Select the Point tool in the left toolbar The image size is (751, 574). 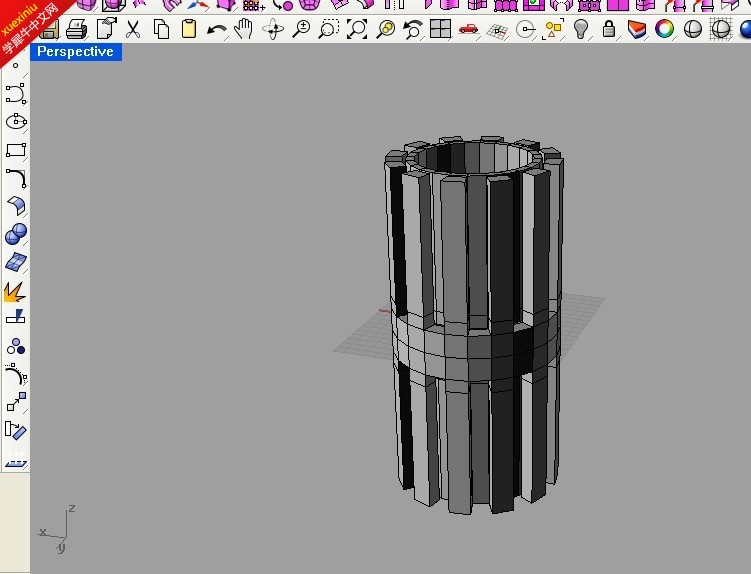coord(15,66)
